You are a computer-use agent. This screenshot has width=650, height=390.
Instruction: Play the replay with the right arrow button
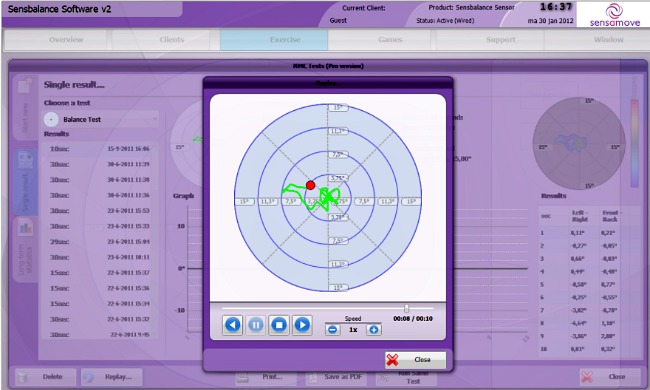click(x=302, y=325)
